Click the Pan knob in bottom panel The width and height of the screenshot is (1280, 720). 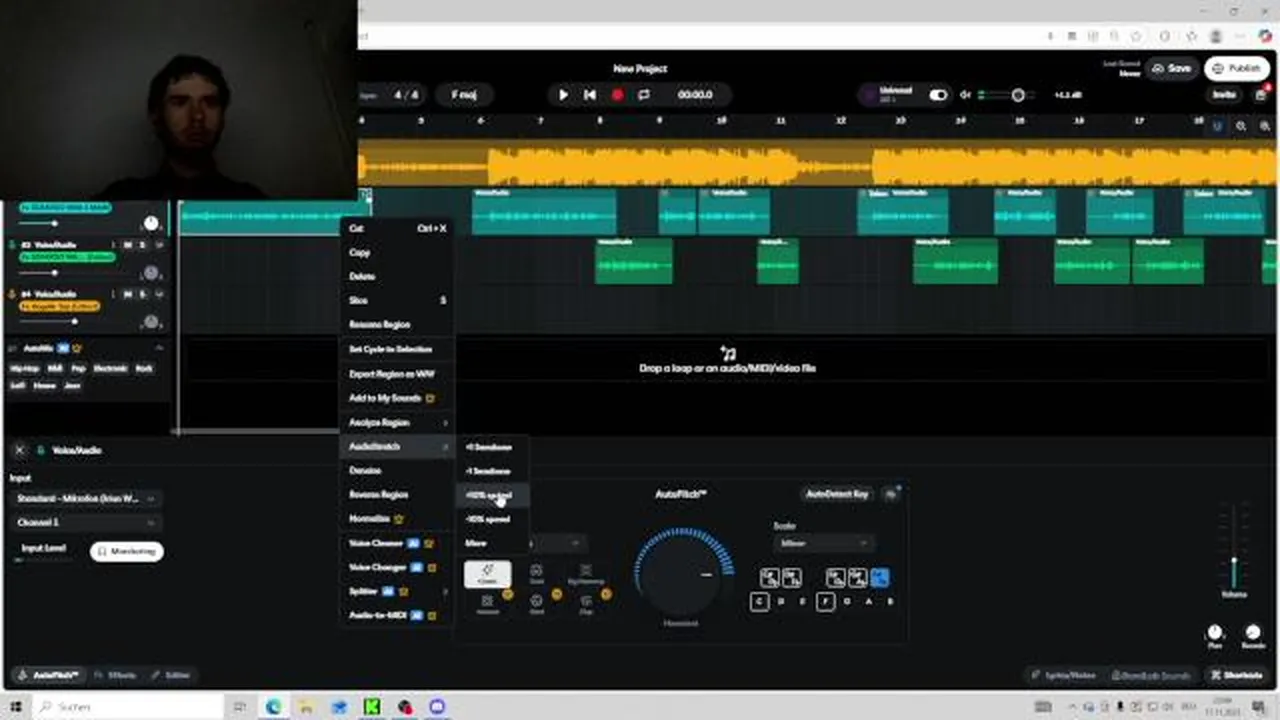(1215, 633)
